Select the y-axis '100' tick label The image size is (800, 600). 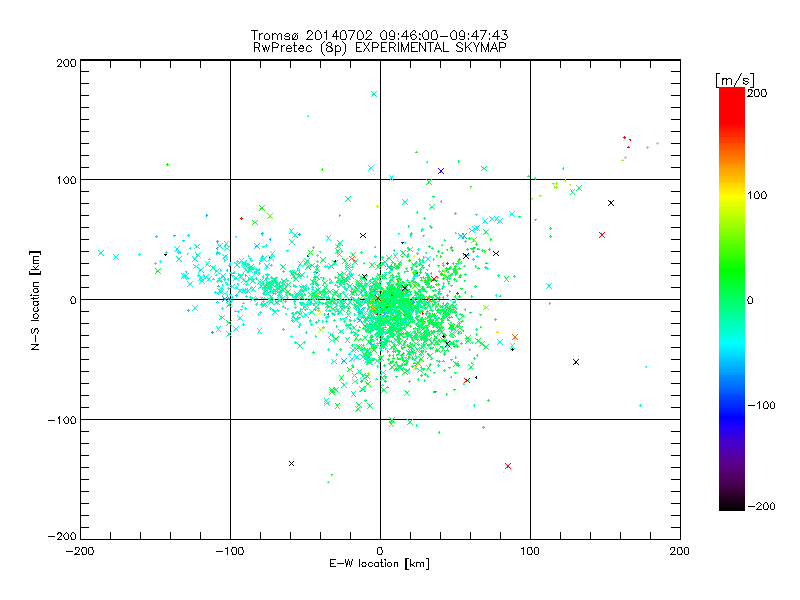pyautogui.click(x=66, y=180)
